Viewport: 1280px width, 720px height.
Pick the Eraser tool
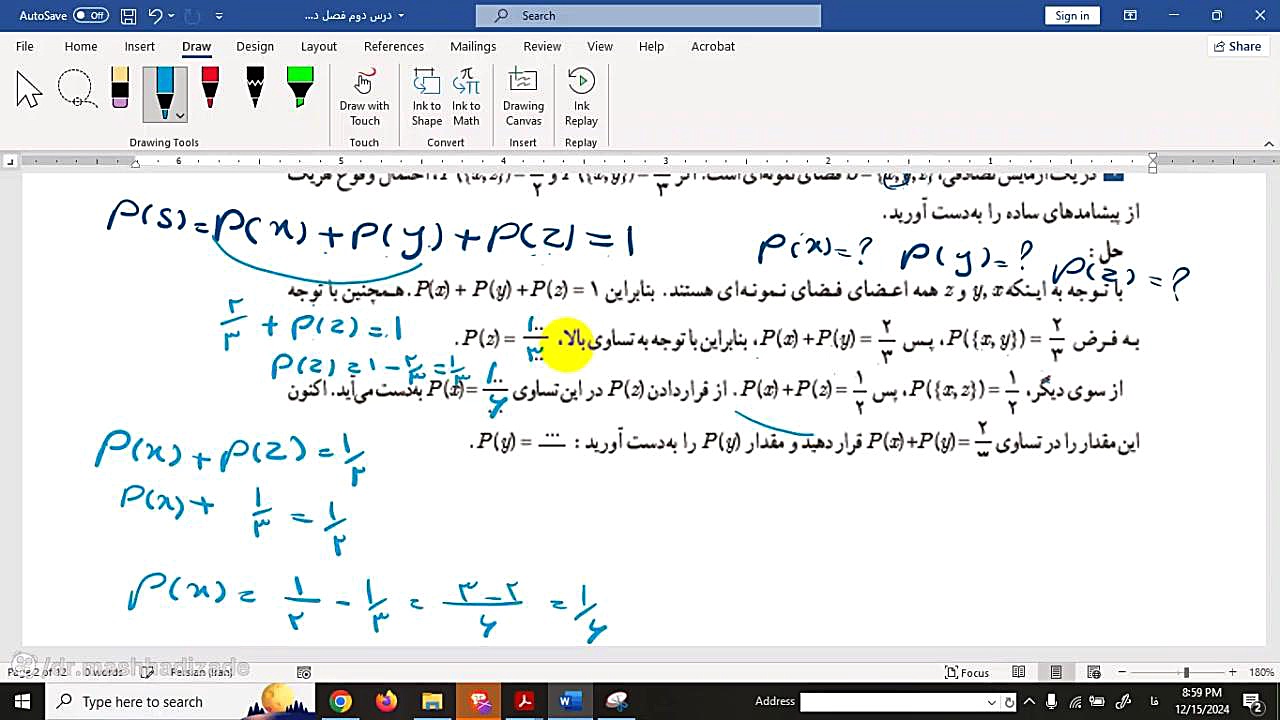tap(120, 87)
